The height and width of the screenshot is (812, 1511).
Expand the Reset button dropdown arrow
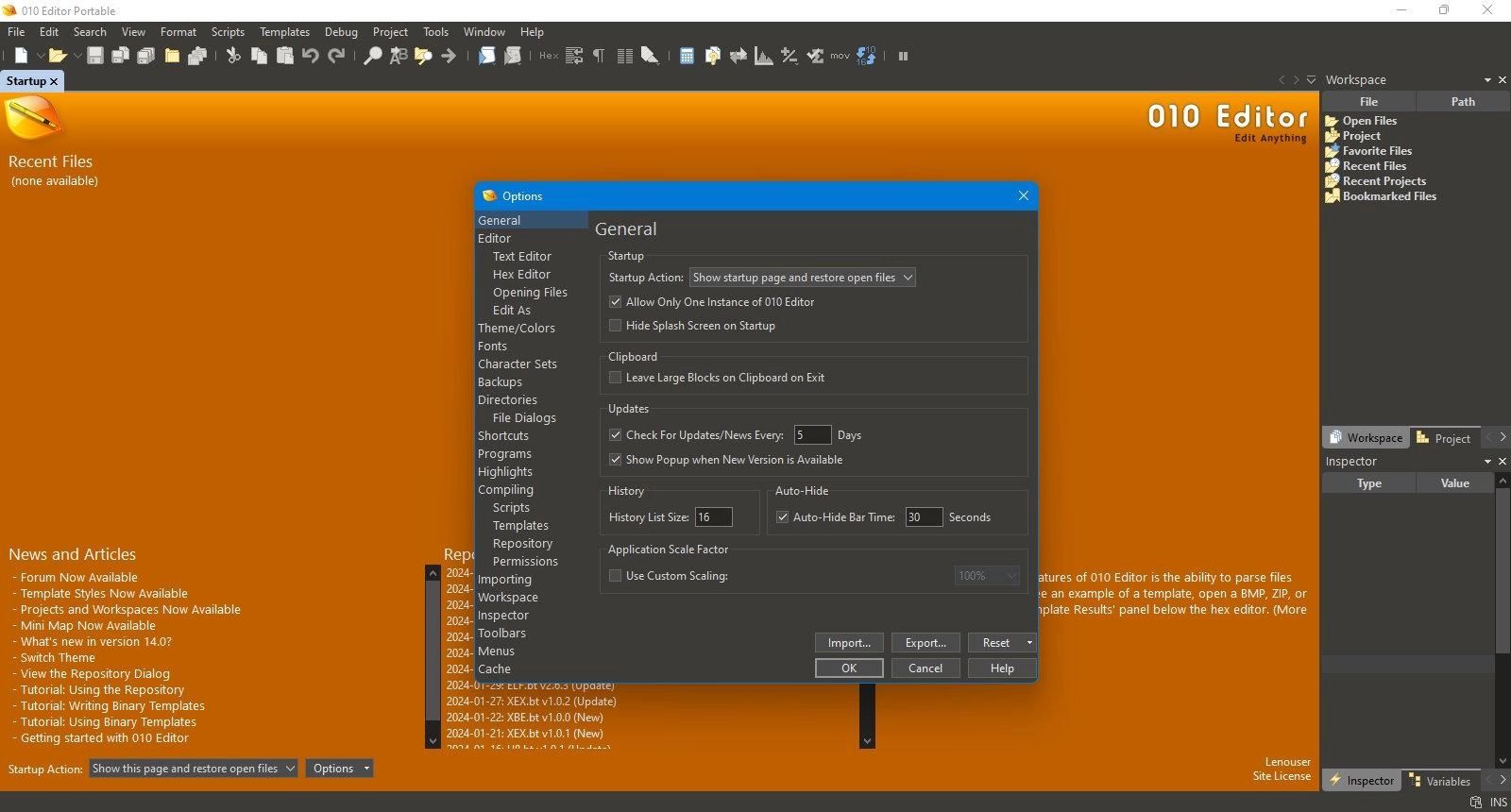click(x=1029, y=643)
